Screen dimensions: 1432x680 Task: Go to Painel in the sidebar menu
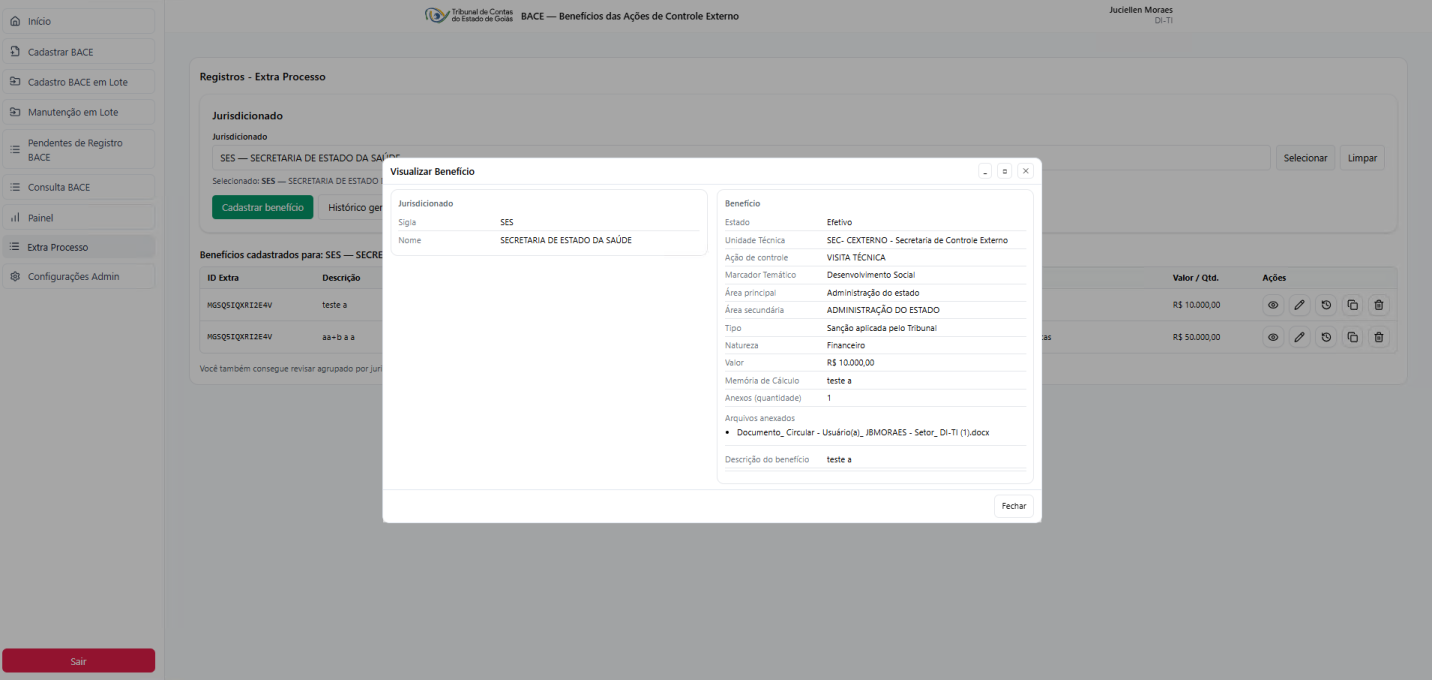point(78,217)
